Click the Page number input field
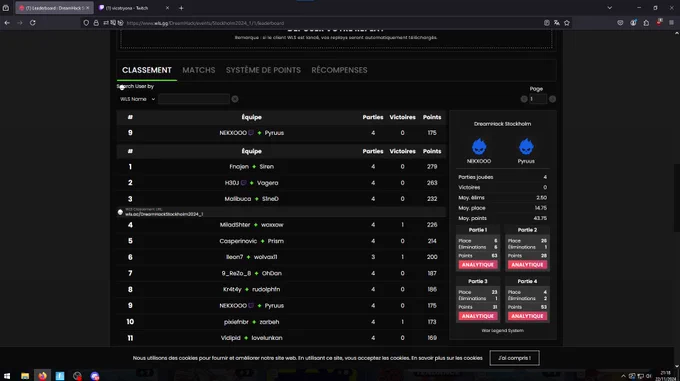 [x=538, y=99]
